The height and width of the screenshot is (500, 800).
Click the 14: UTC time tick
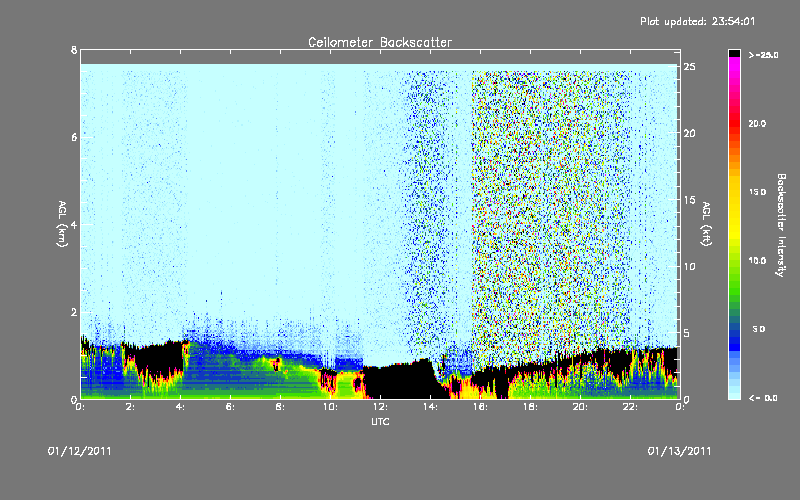[x=430, y=407]
